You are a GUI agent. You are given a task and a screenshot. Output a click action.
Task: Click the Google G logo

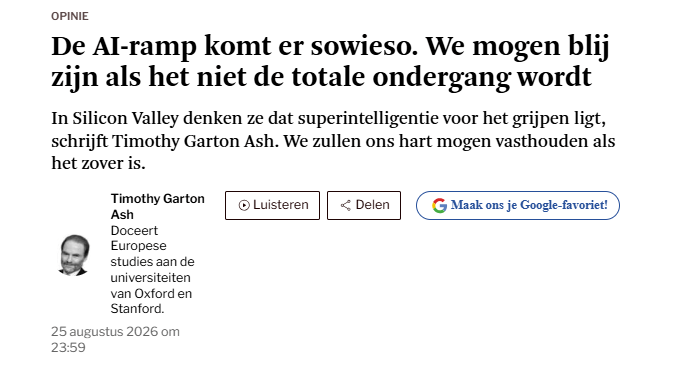(x=439, y=205)
